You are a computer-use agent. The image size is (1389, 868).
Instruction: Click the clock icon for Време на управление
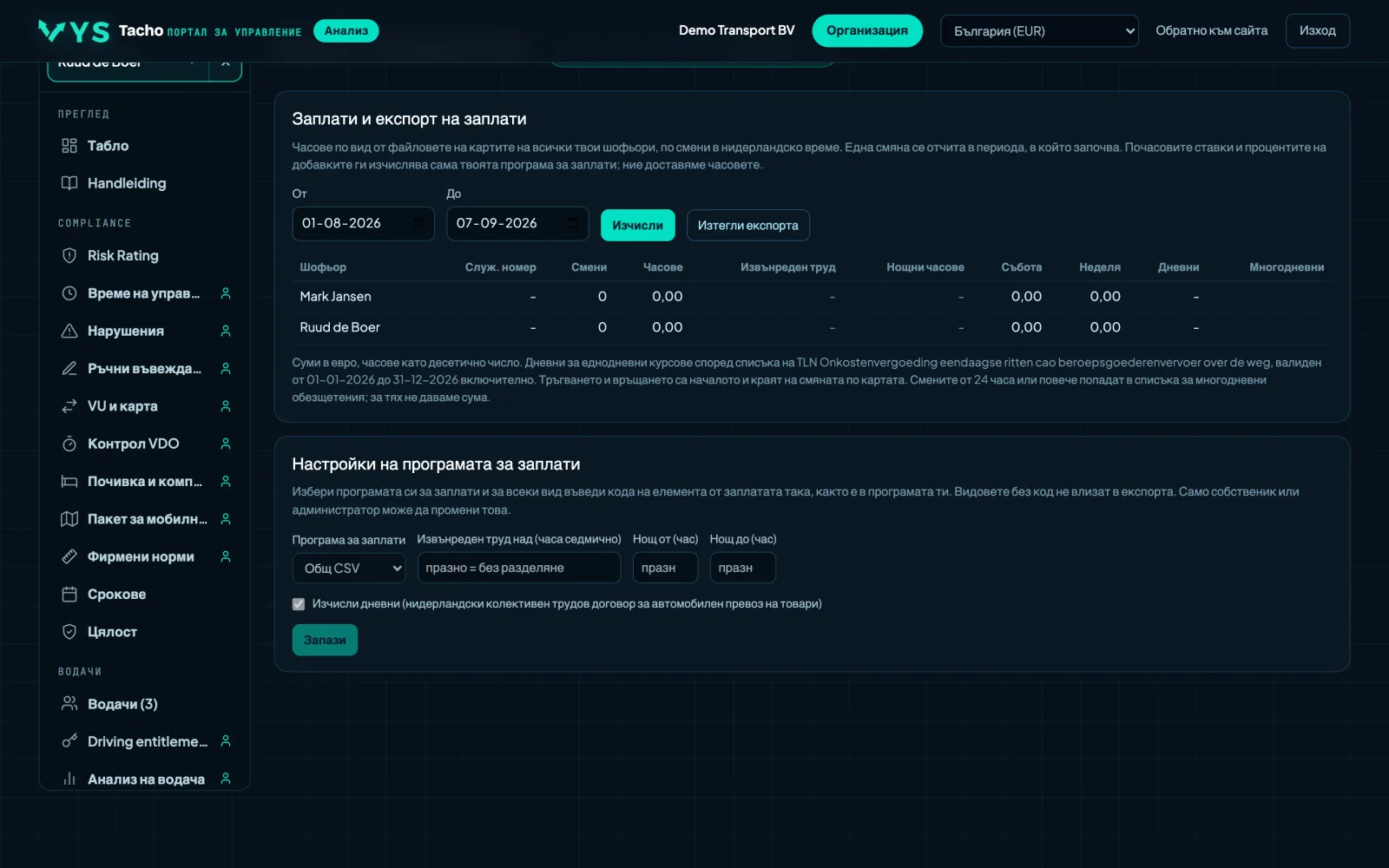click(69, 293)
